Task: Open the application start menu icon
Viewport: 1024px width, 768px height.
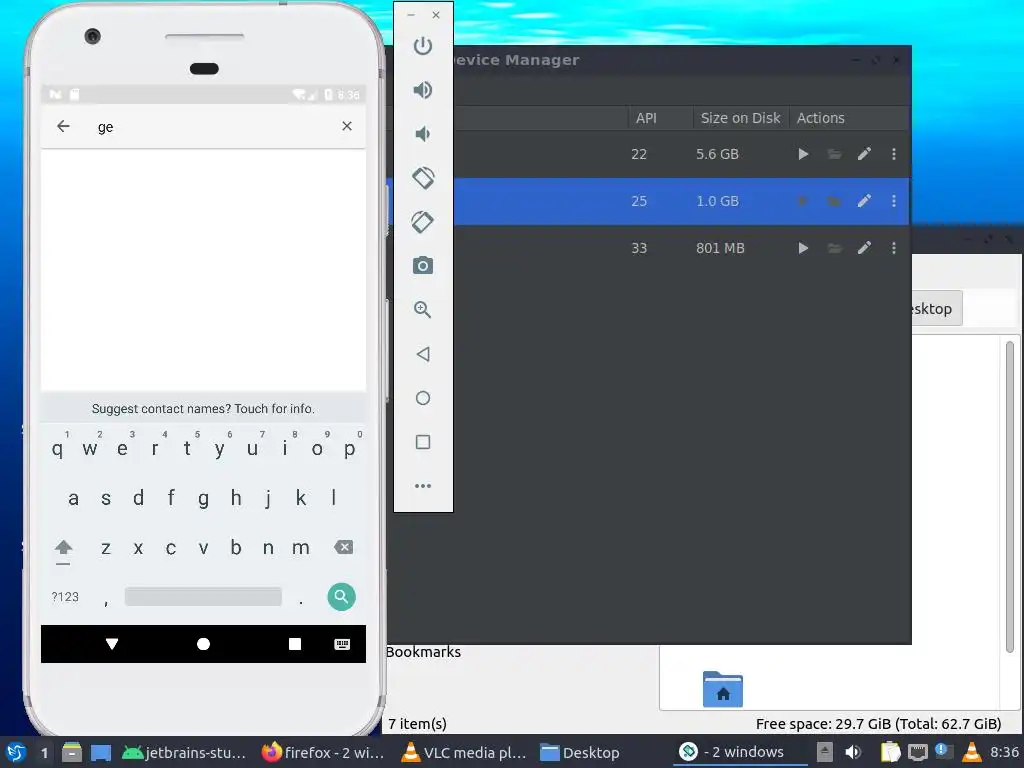Action: [x=15, y=752]
